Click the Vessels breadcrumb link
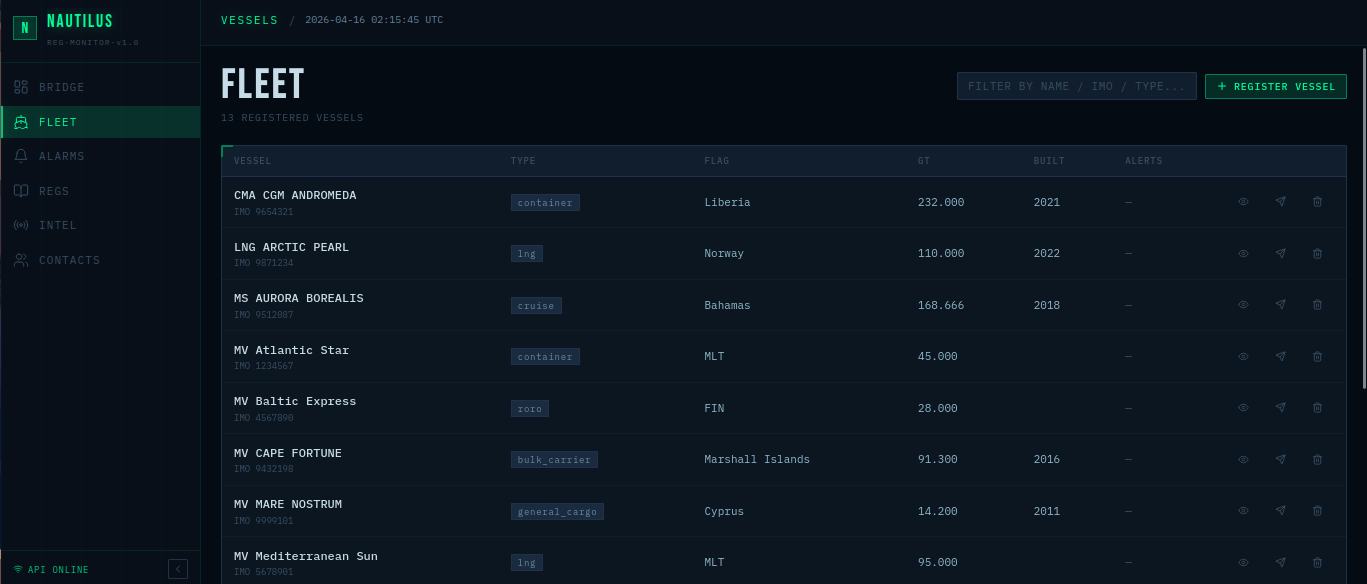 [249, 20]
